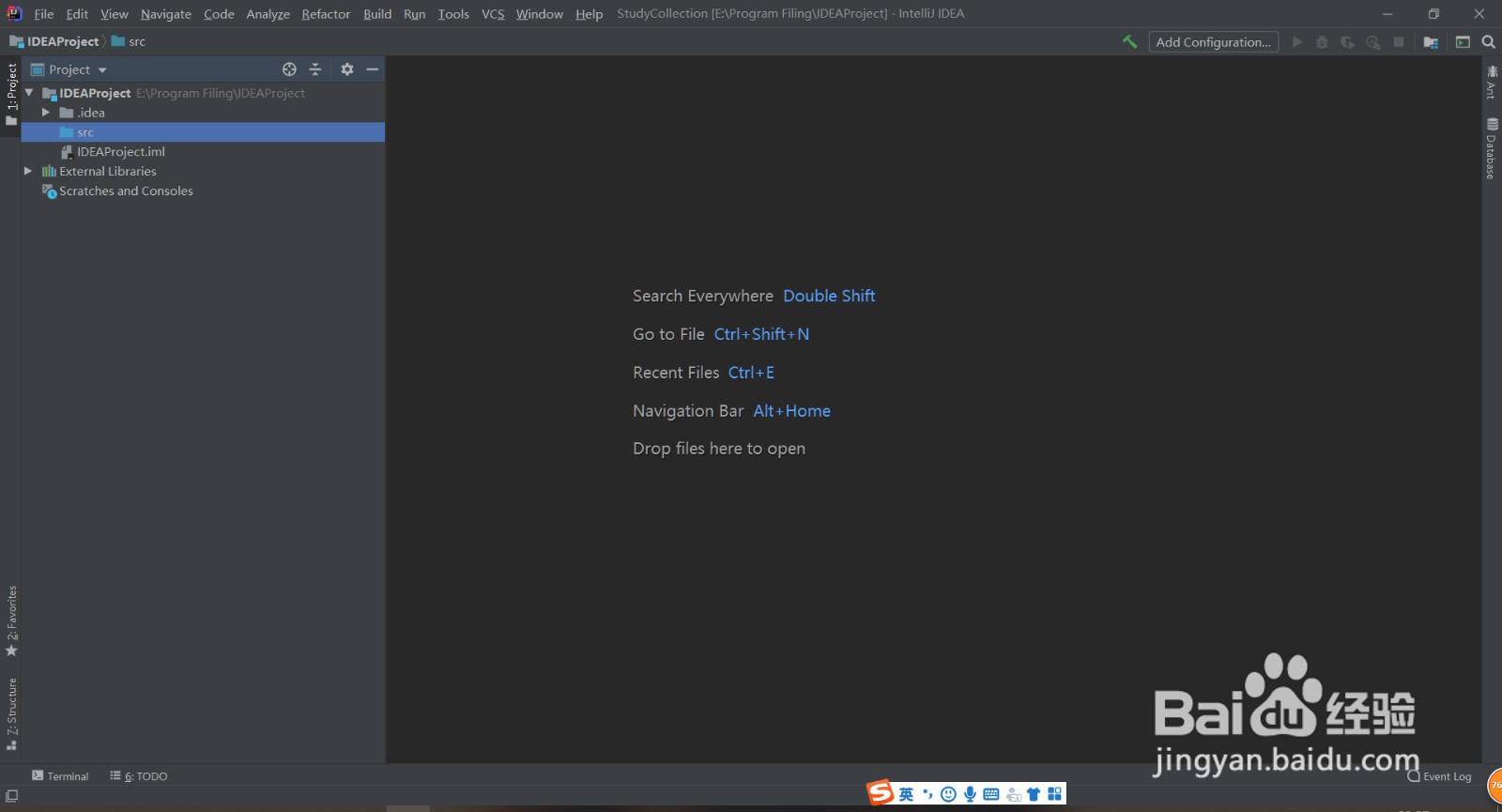This screenshot has height=812, width=1502.
Task: Open the Project view selector dropdown
Action: pos(69,69)
